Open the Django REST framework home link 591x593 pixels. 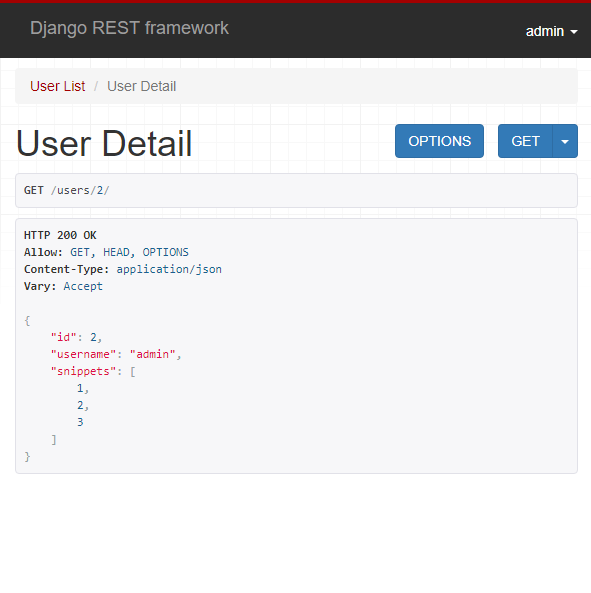coord(129,28)
